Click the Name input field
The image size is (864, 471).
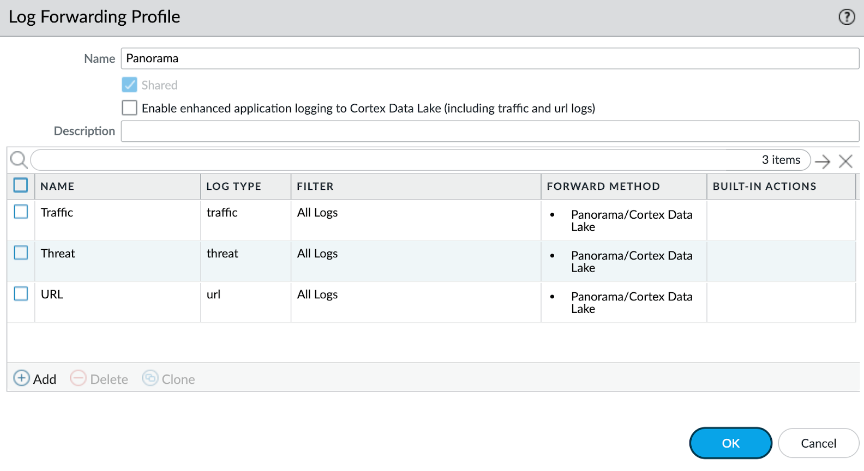click(x=489, y=59)
